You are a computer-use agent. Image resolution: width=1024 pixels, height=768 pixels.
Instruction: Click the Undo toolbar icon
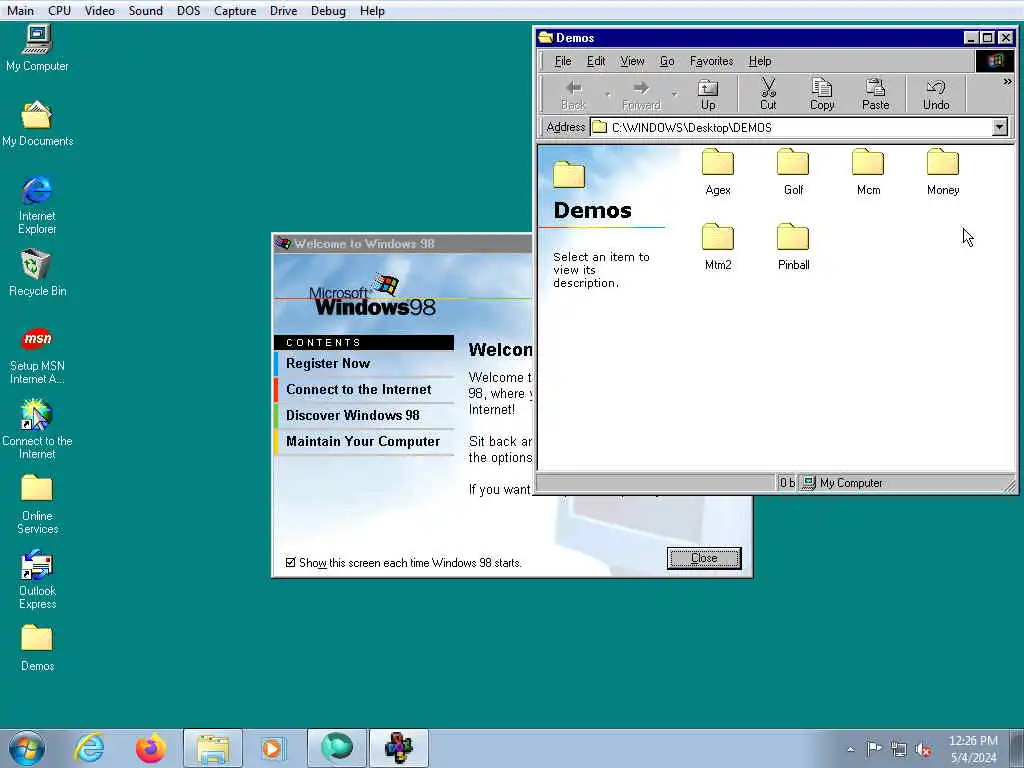(x=936, y=95)
